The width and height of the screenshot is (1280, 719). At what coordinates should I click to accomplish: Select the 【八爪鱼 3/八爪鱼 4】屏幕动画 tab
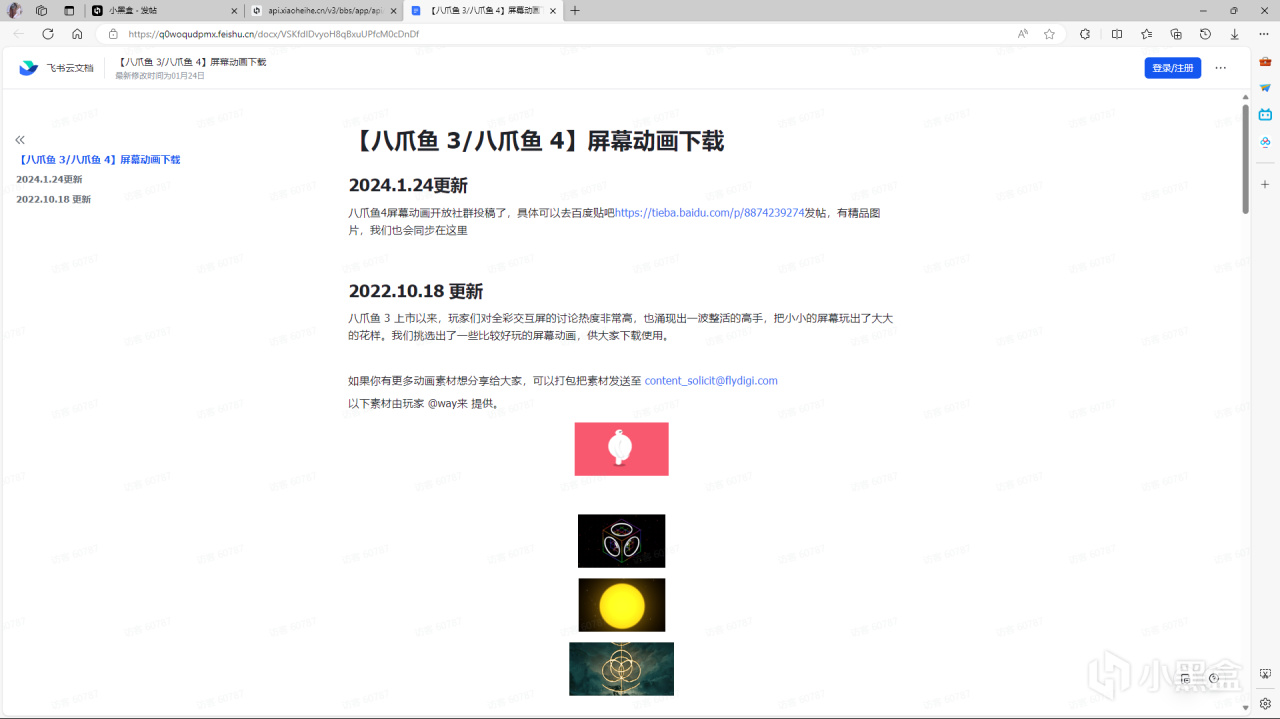pos(484,10)
